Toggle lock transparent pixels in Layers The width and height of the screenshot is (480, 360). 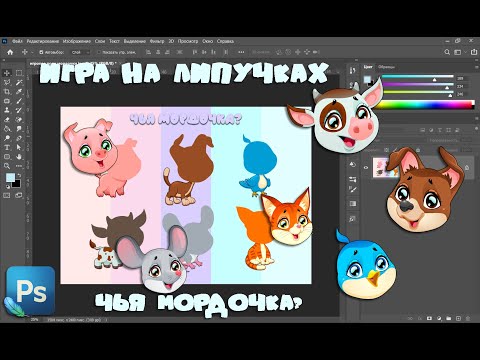pos(387,150)
